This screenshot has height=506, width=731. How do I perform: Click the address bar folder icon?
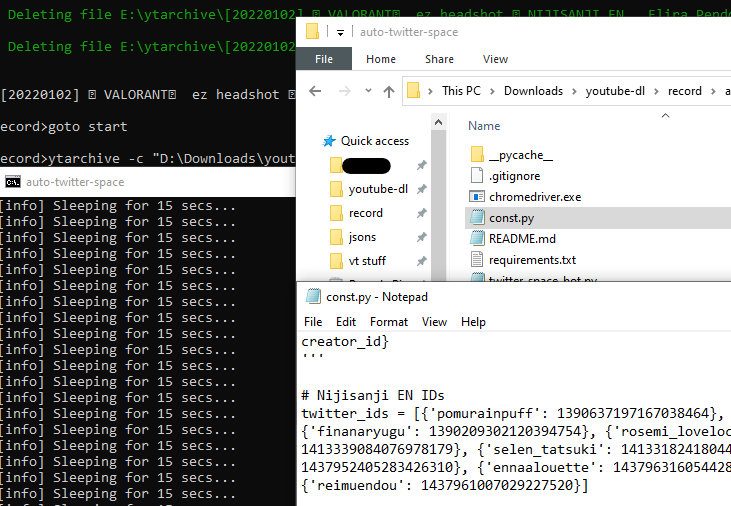413,90
